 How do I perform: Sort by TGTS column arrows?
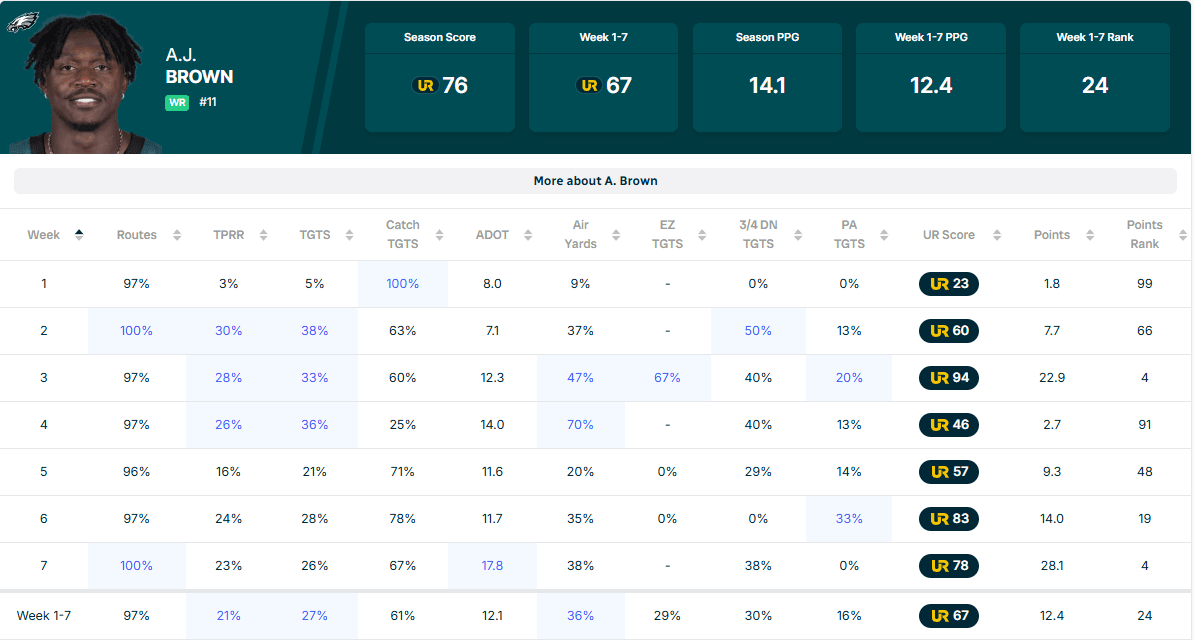(x=349, y=235)
